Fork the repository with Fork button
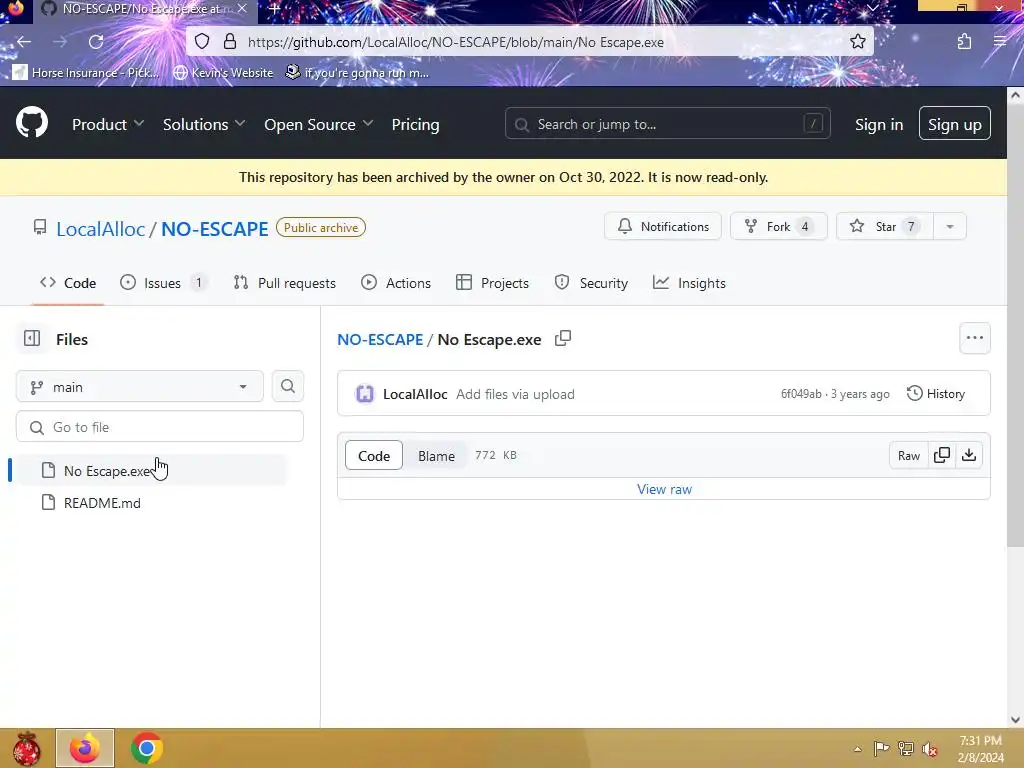Screen dimensions: 1024x768 point(778,227)
